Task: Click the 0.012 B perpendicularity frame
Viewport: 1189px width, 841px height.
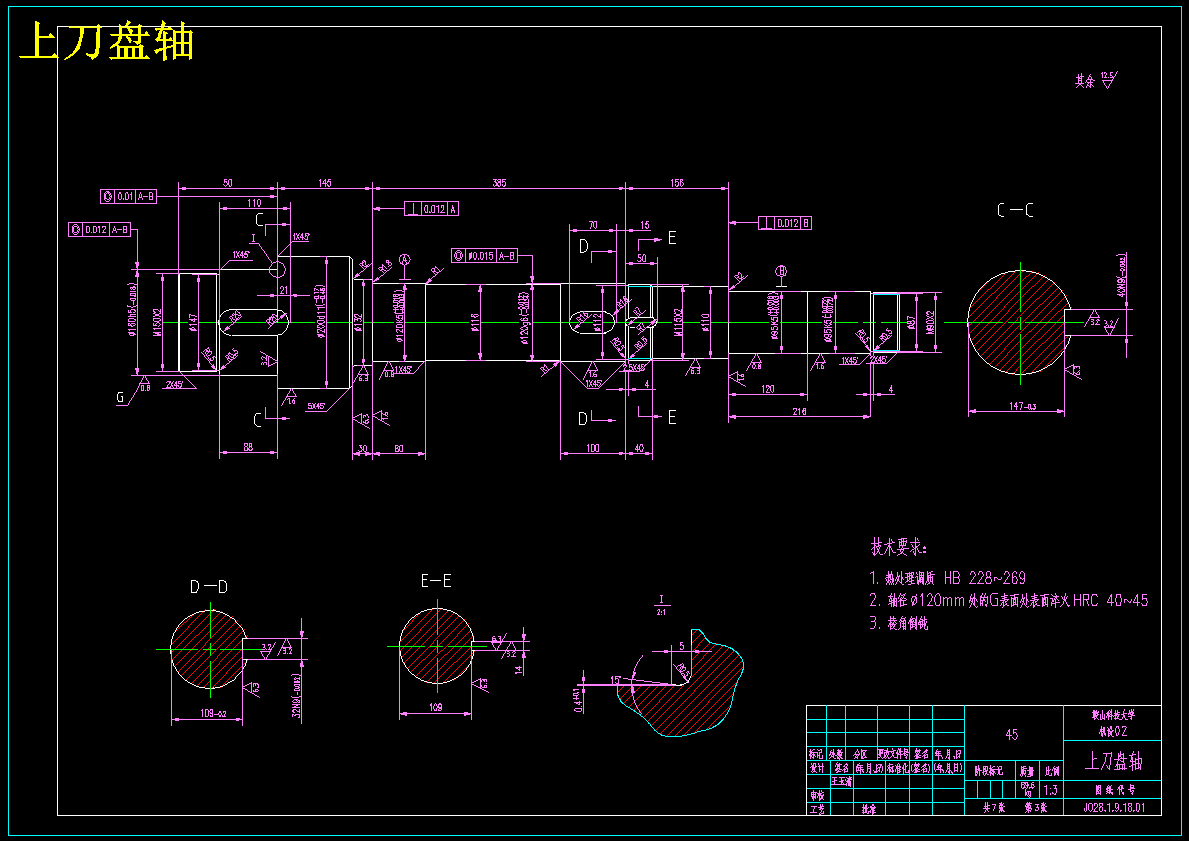Action: point(785,223)
